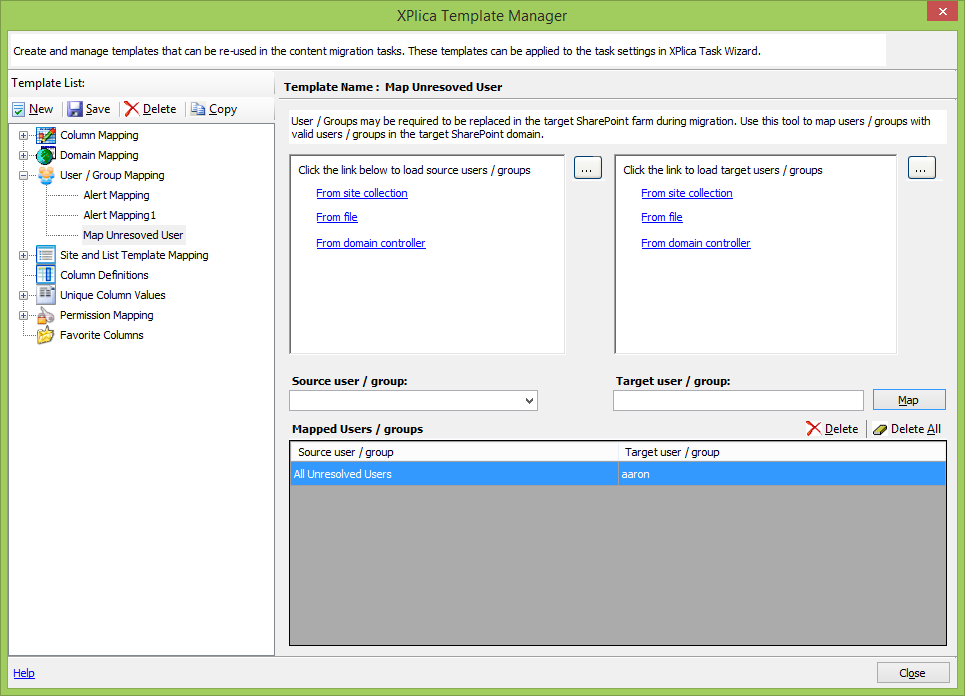Open the Help link
965x696 pixels.
coord(24,673)
